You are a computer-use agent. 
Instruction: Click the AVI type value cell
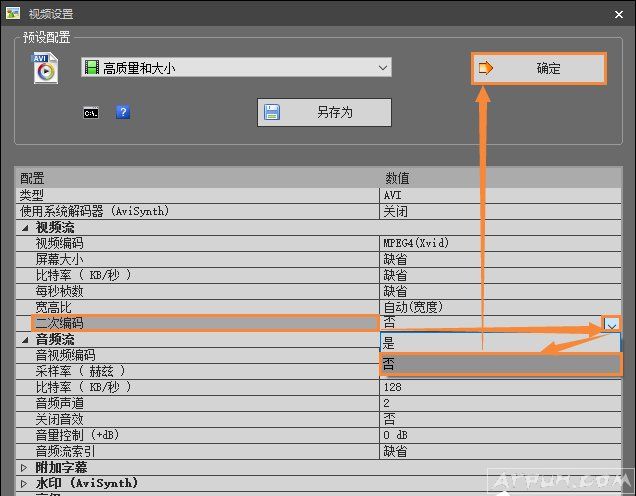coord(500,195)
